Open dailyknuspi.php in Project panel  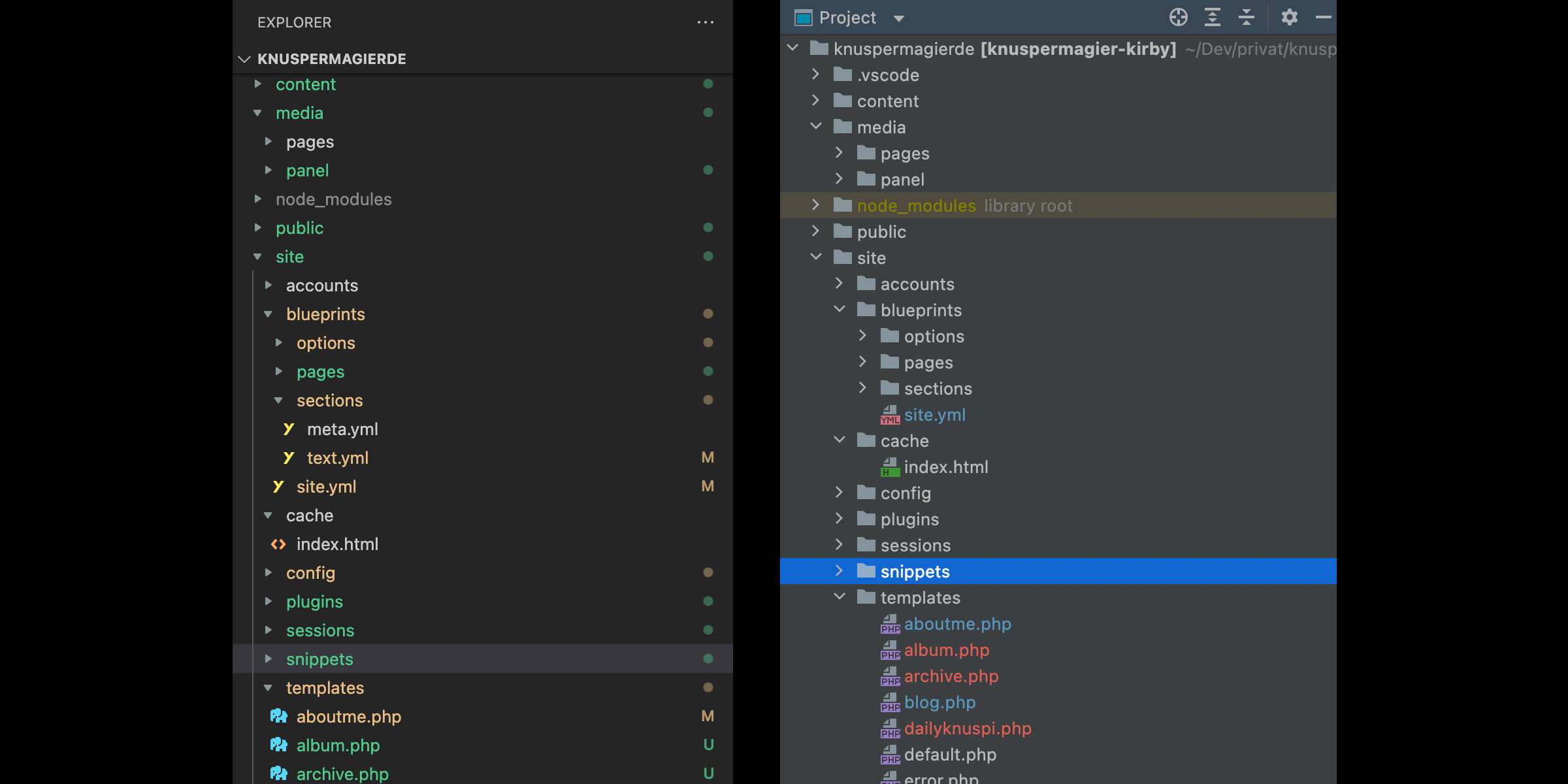(x=967, y=728)
